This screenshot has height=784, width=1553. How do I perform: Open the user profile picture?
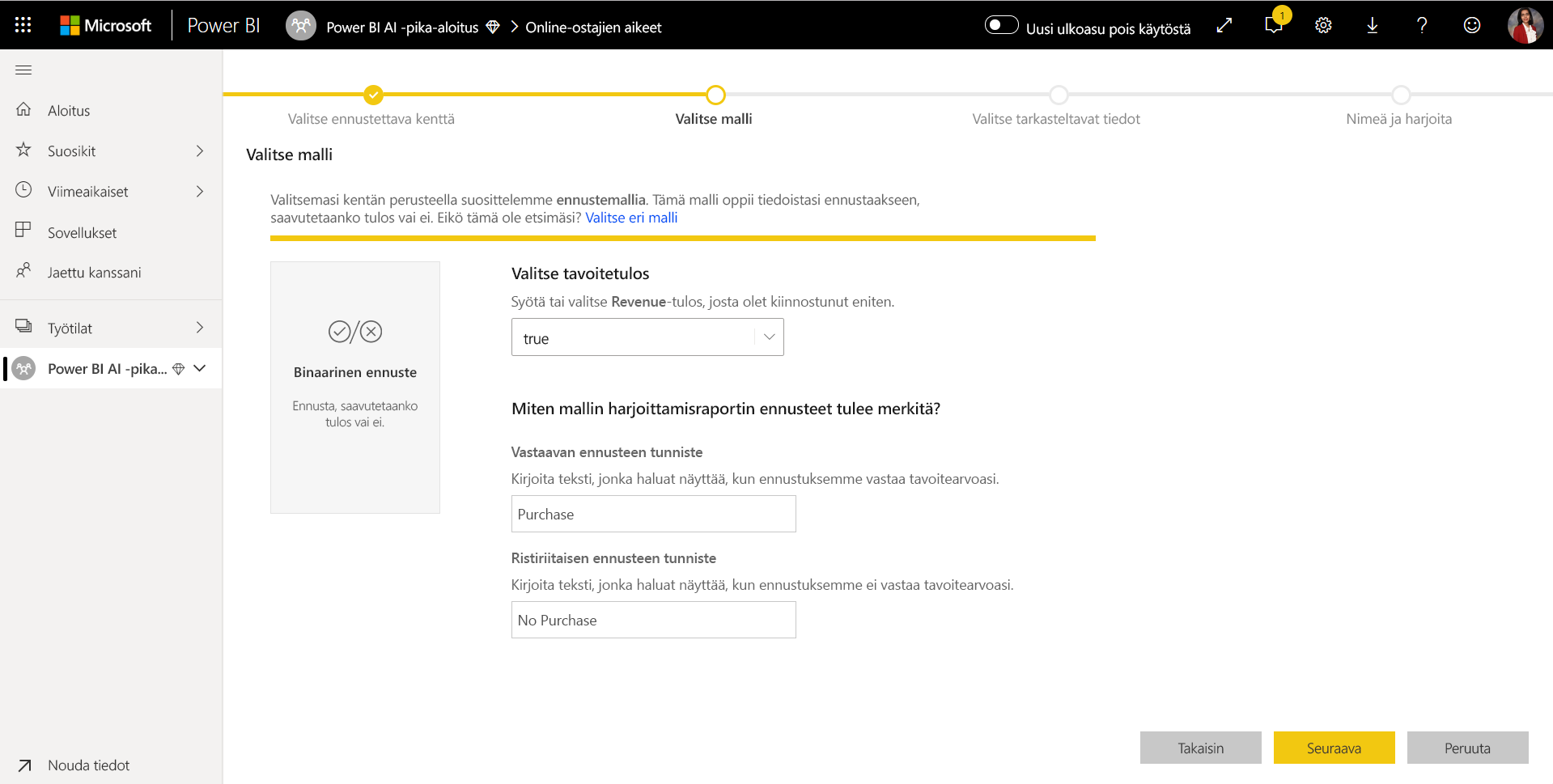1525,25
